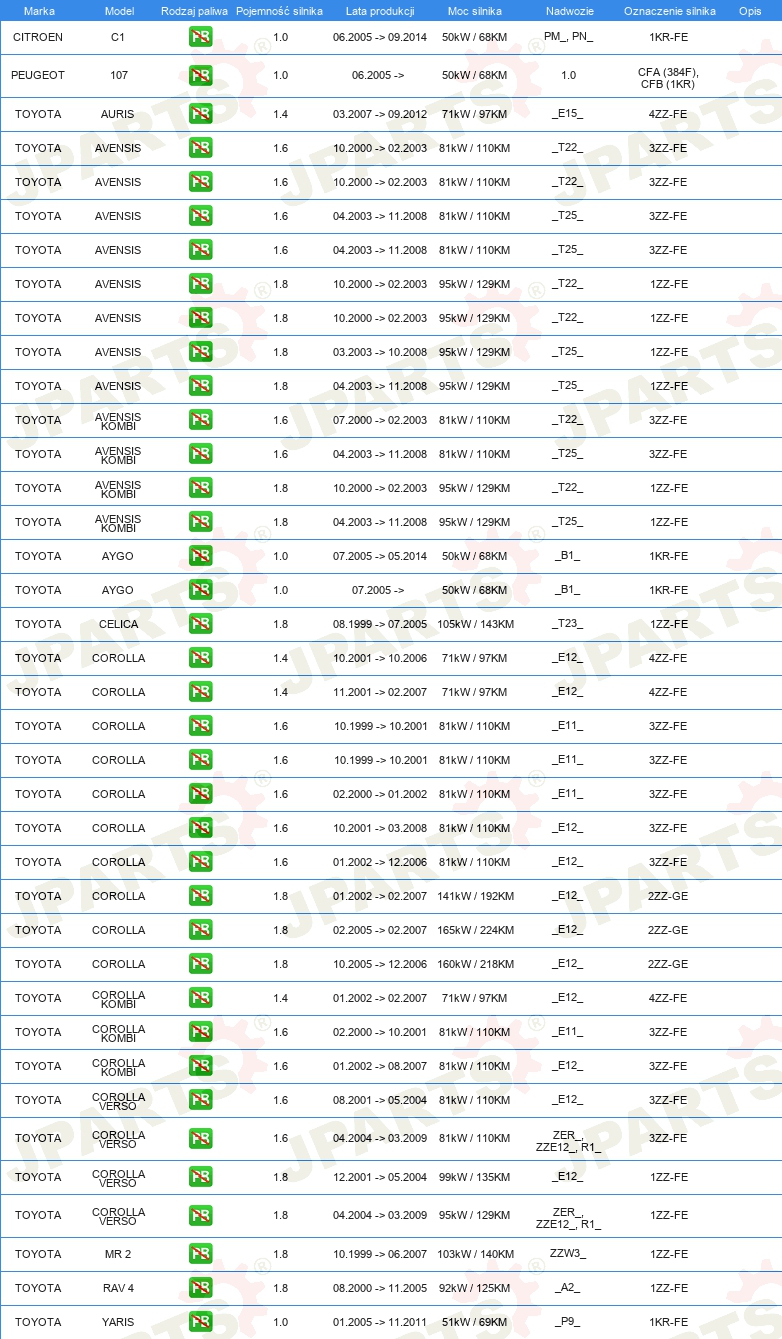Click the Lata produkcji column header
The height and width of the screenshot is (1339, 782).
(380, 11)
